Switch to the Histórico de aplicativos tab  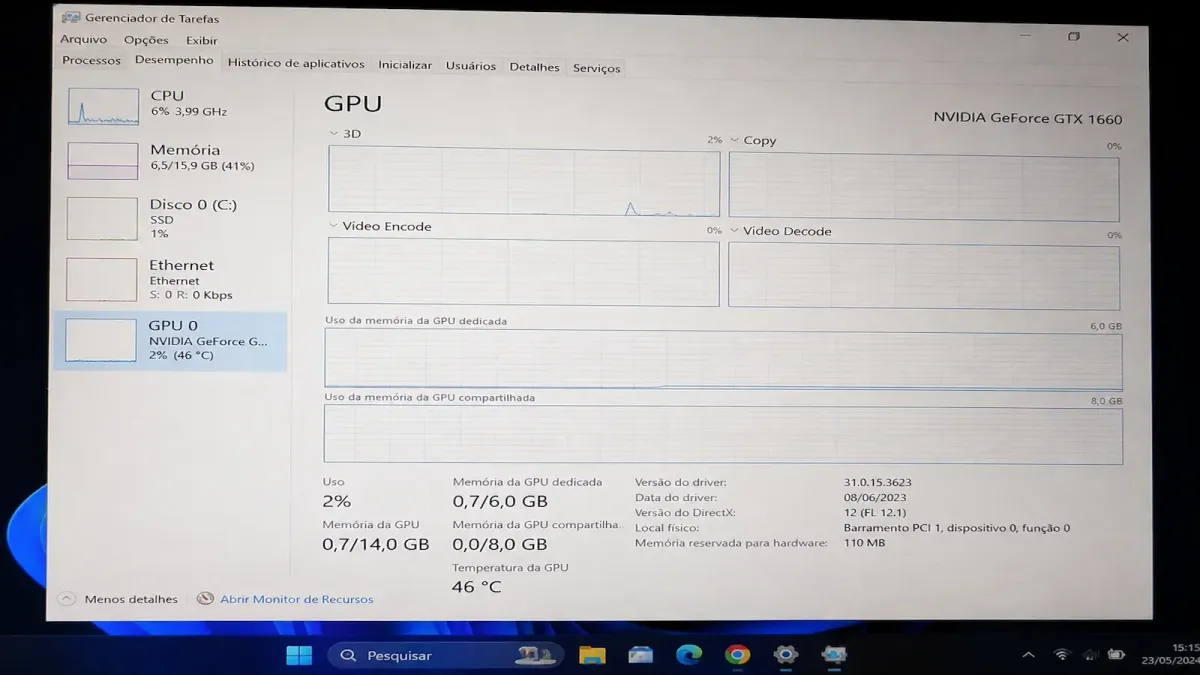(296, 63)
